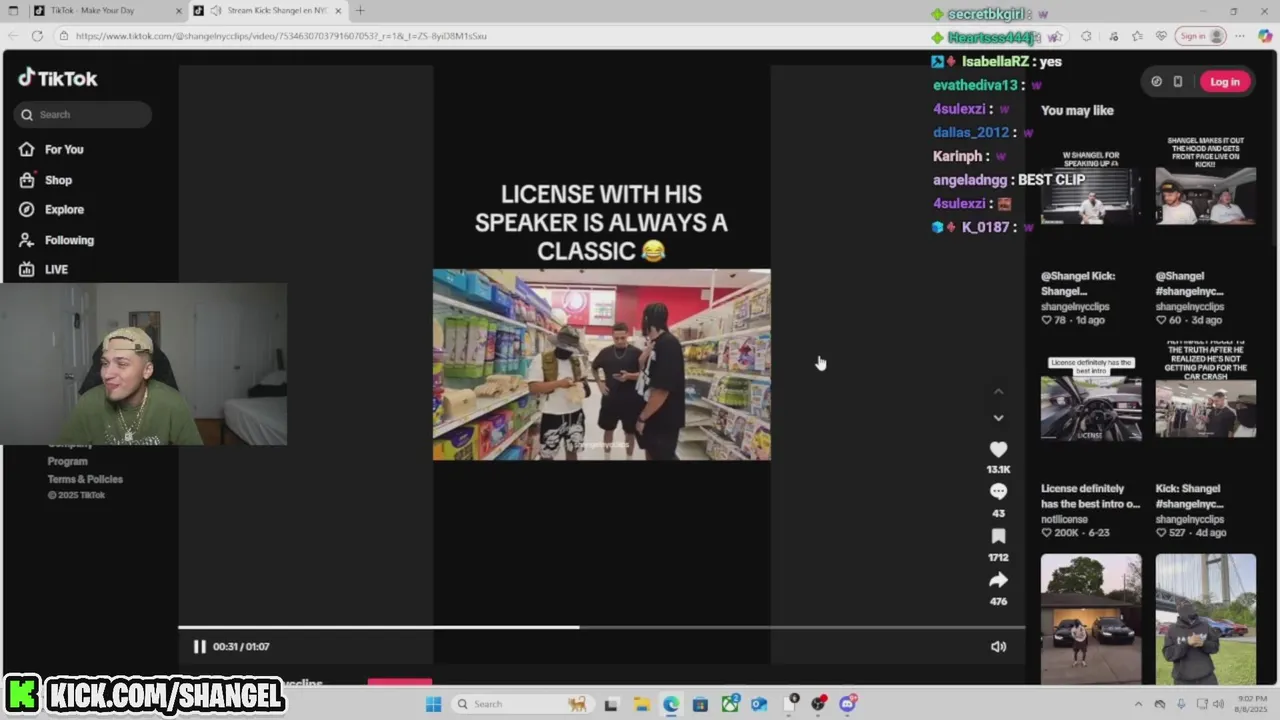Click the coin icon beside Log in

click(1156, 82)
